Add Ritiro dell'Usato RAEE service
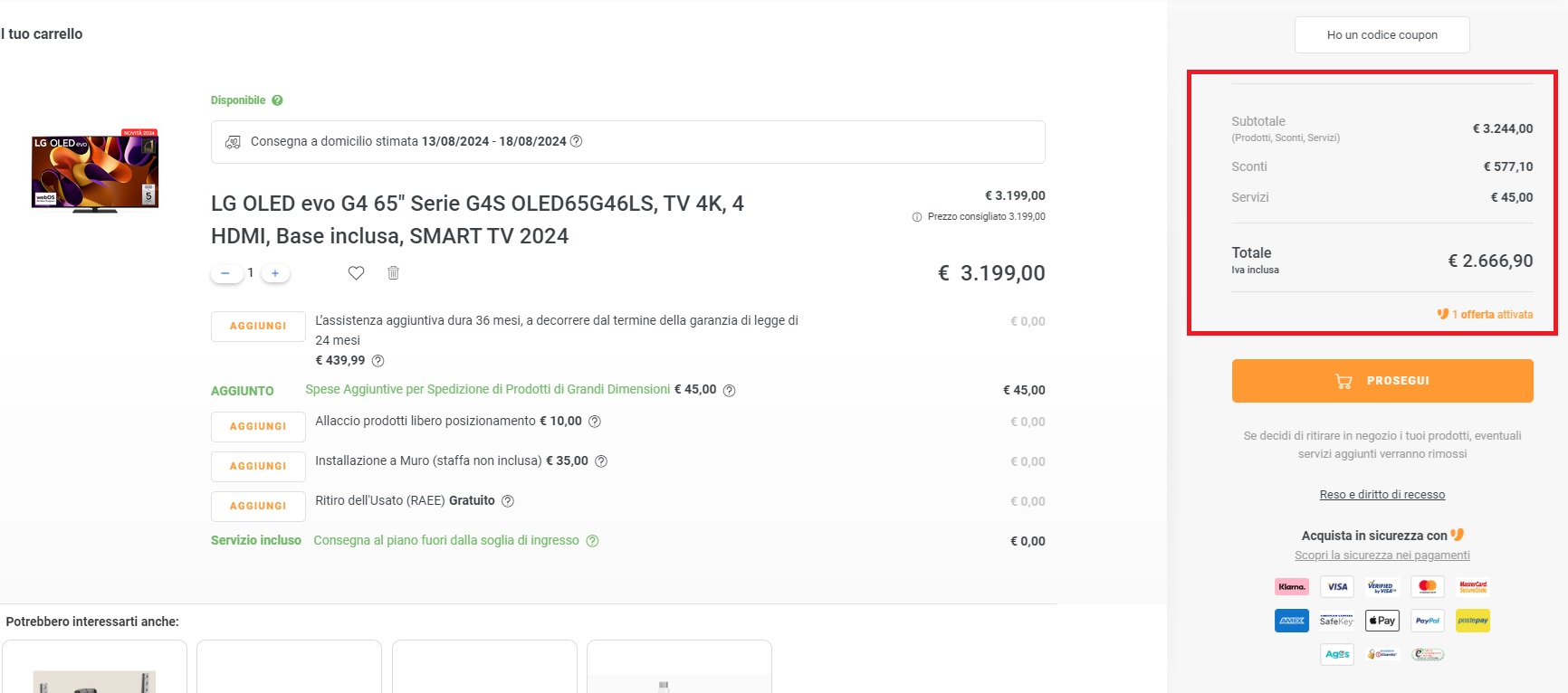The height and width of the screenshot is (693, 1568). 258,507
